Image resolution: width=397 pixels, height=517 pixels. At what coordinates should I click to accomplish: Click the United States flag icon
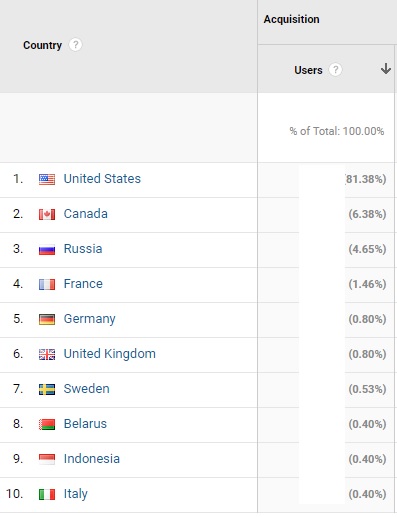(47, 179)
